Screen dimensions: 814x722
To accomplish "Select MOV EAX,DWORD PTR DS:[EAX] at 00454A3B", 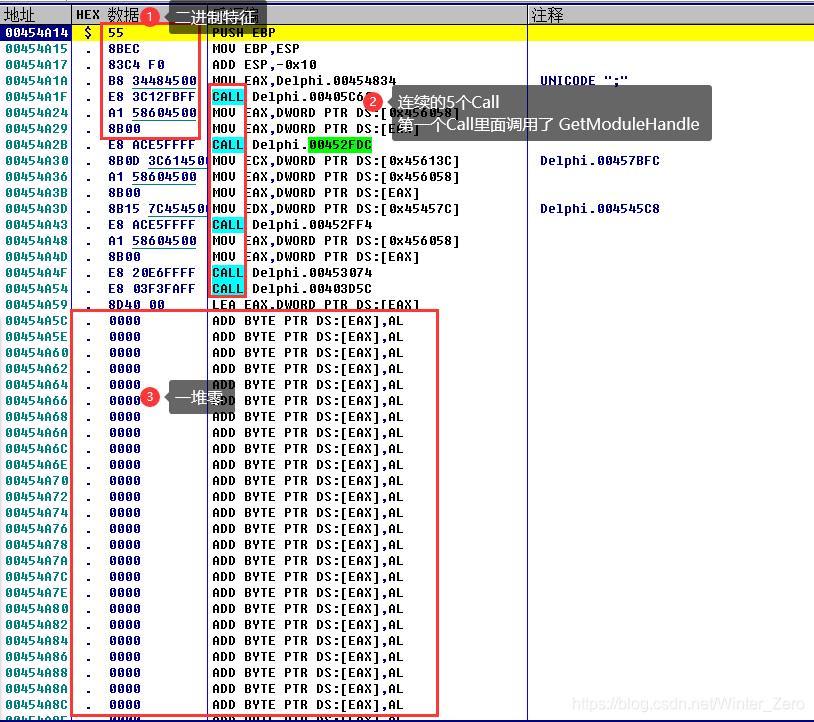I will pos(316,193).
